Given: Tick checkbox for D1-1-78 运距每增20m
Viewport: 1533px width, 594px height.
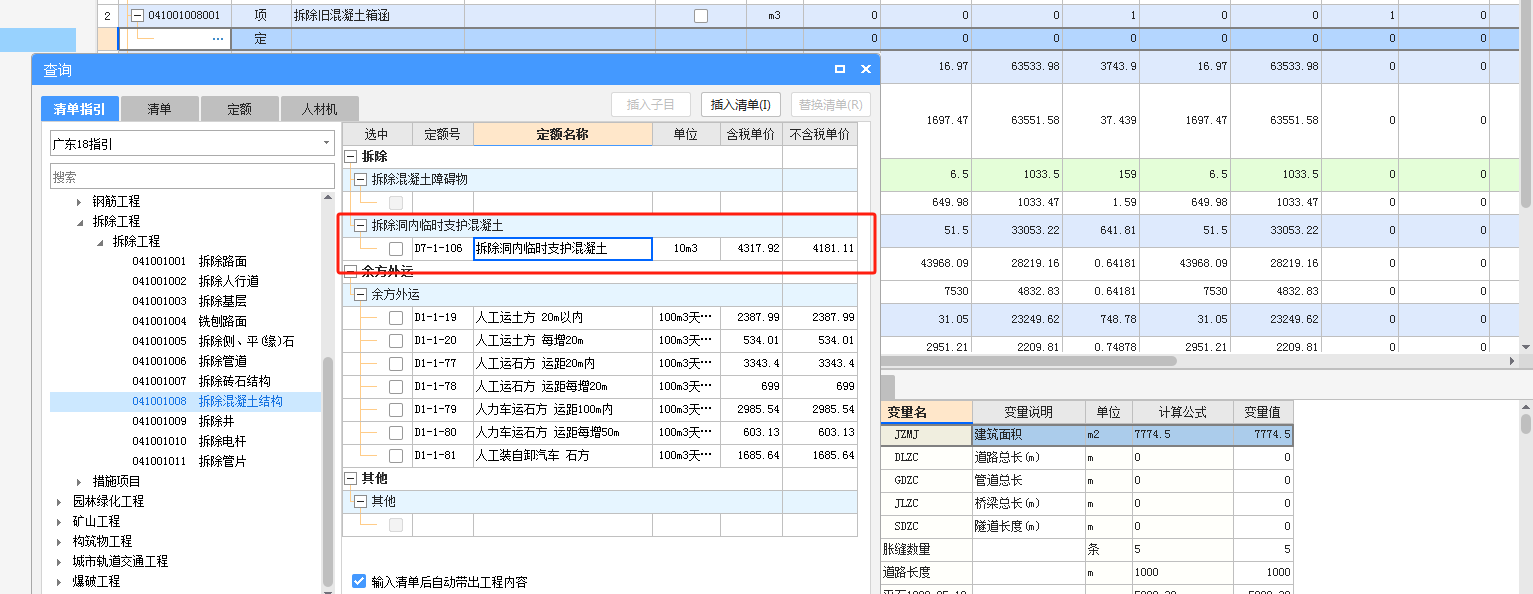Looking at the screenshot, I should [396, 386].
